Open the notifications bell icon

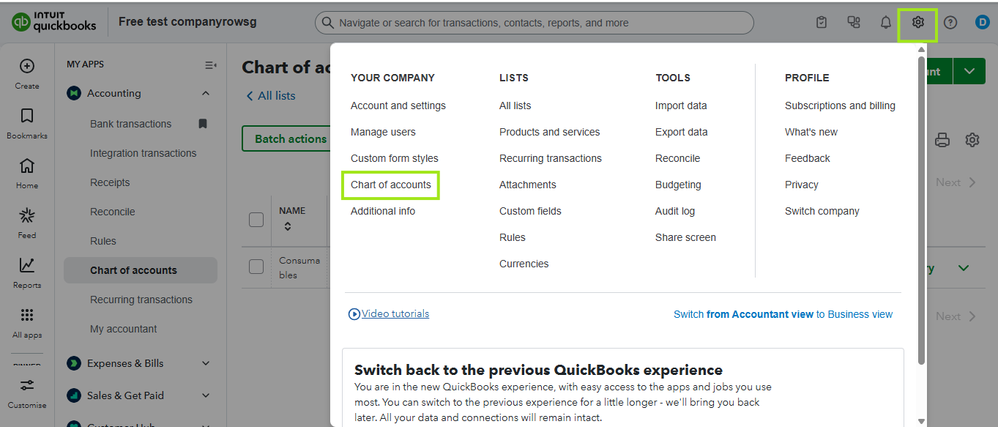885,23
